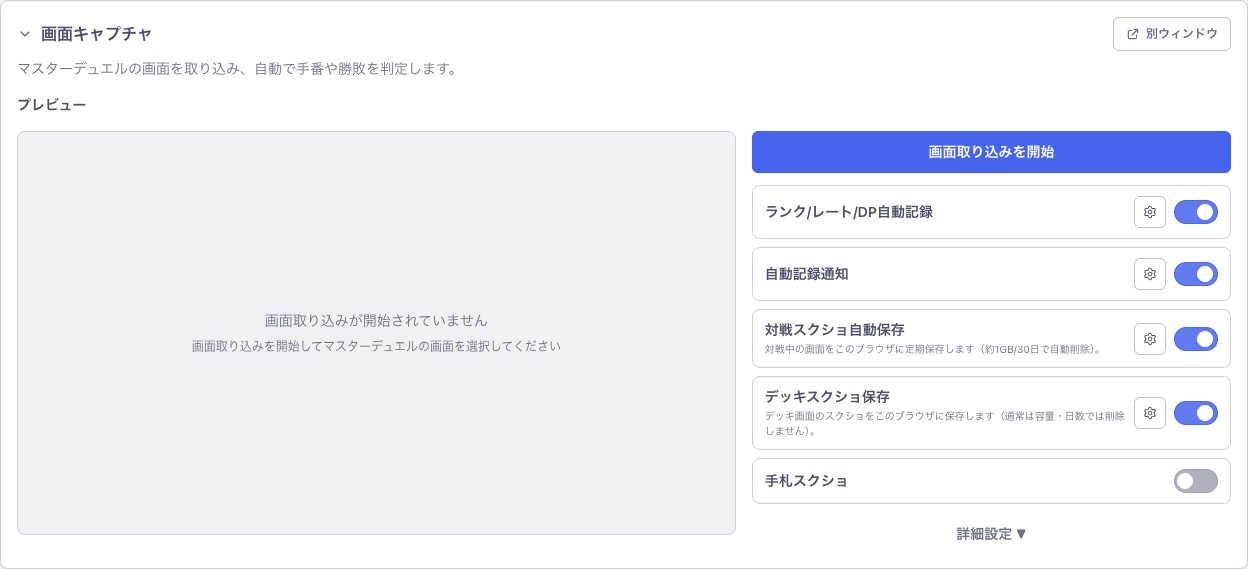Click デッキ画面のスクショをこのブラウザに保存します note
Image resolution: width=1248 pixels, height=569 pixels.
coord(945,423)
